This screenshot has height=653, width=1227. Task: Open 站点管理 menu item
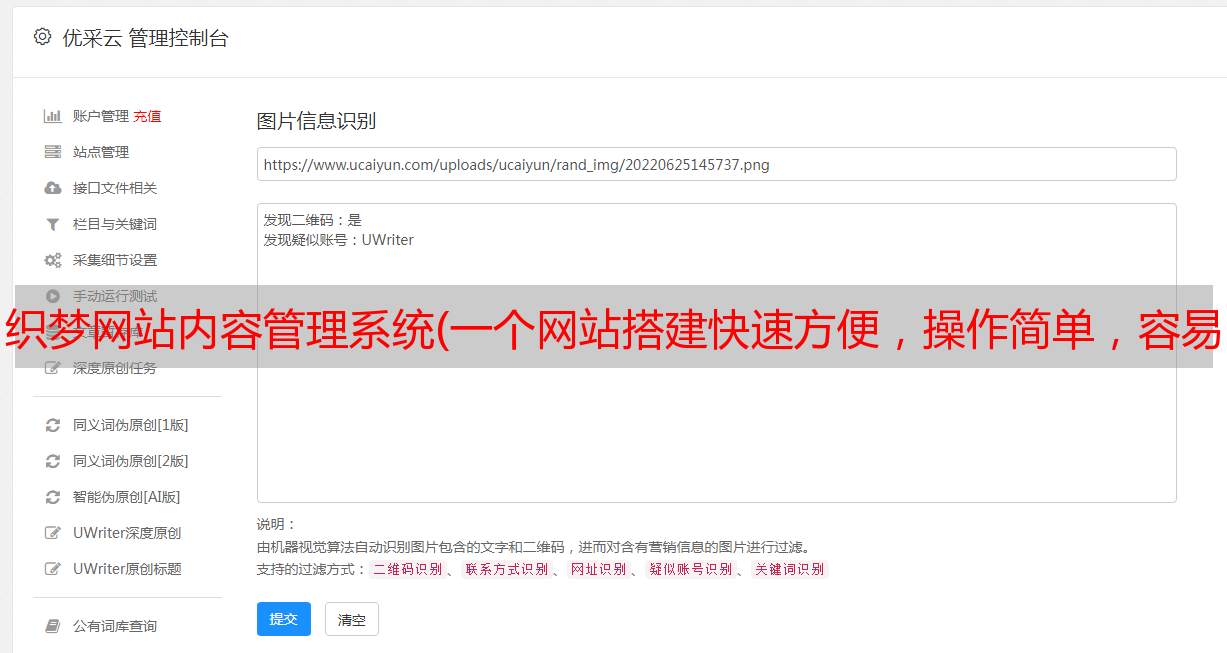[101, 152]
